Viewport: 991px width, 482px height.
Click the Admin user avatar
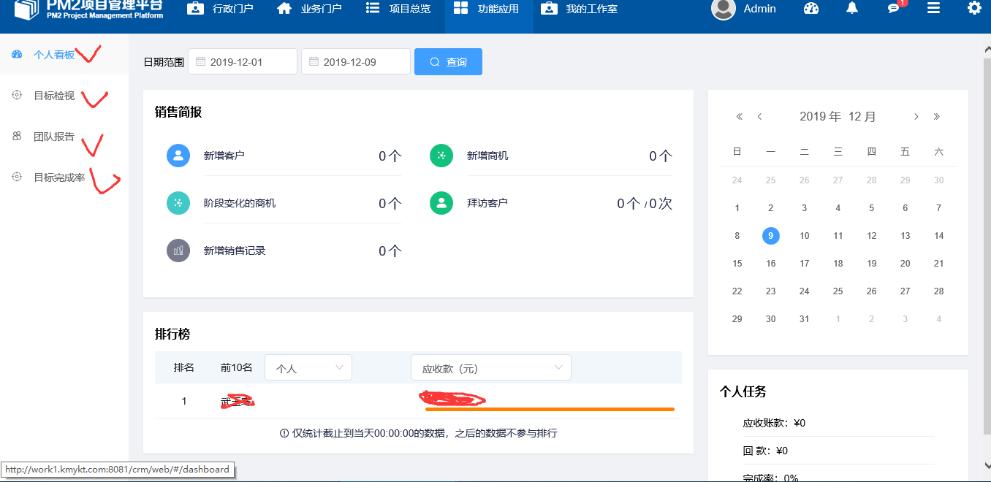(x=723, y=9)
